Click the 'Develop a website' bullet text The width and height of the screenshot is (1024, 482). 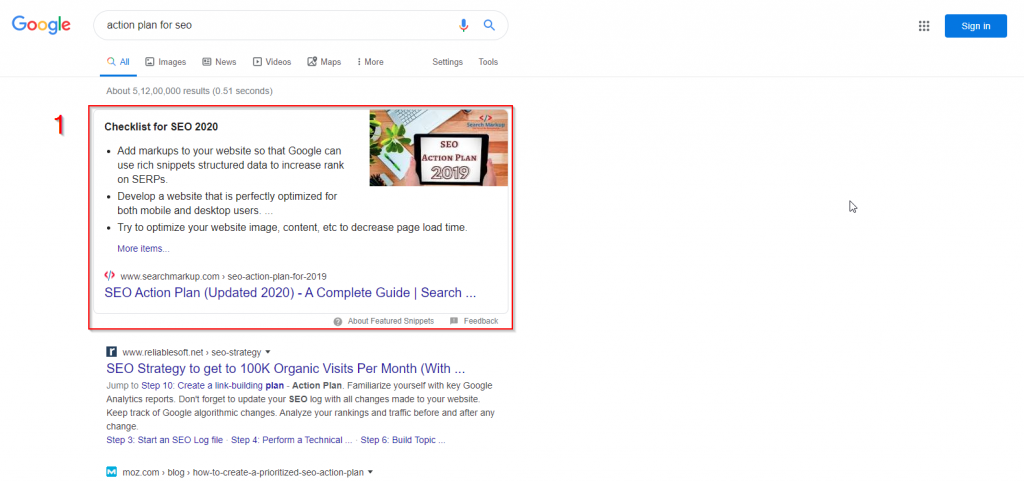227,203
